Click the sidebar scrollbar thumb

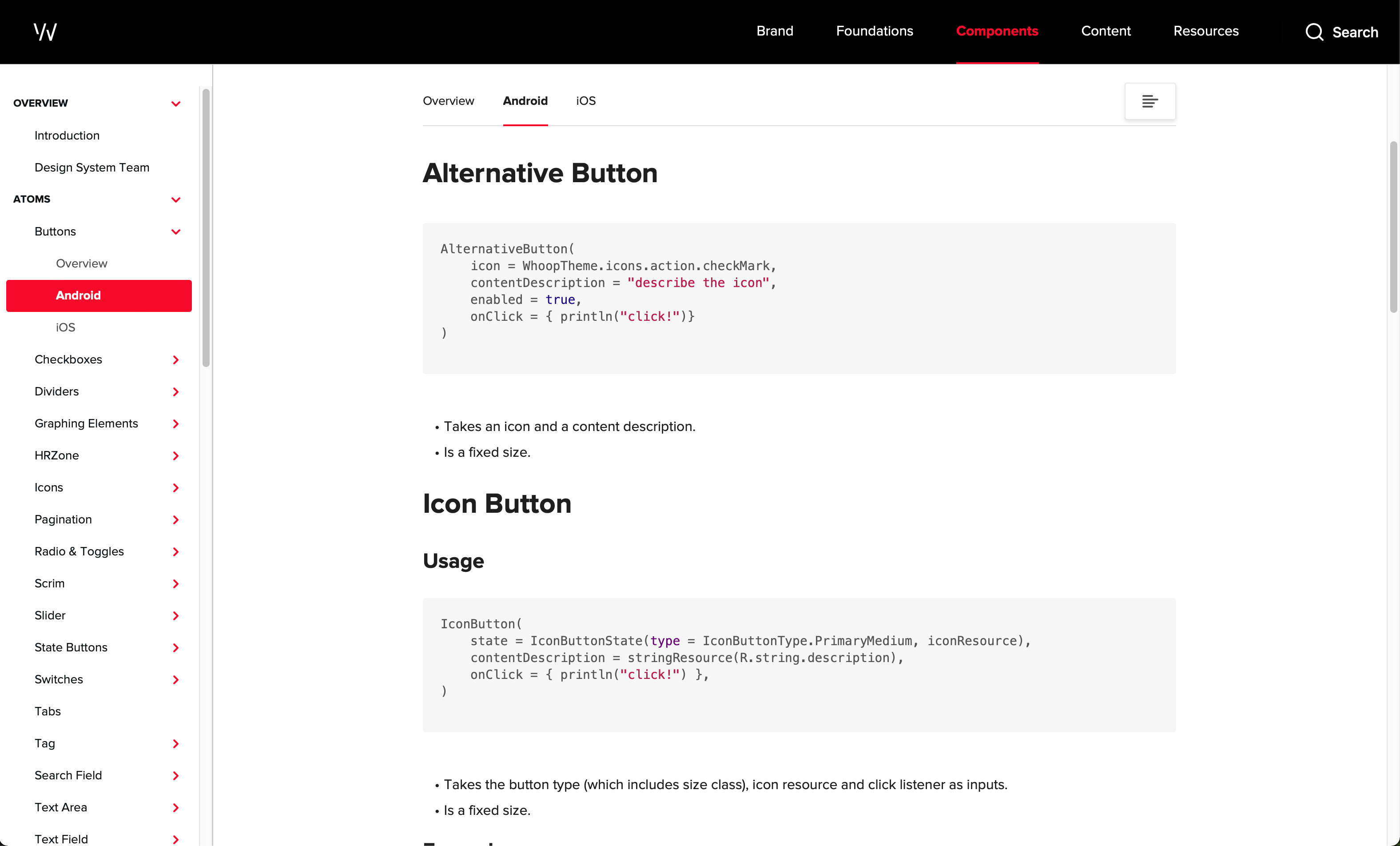coord(206,227)
